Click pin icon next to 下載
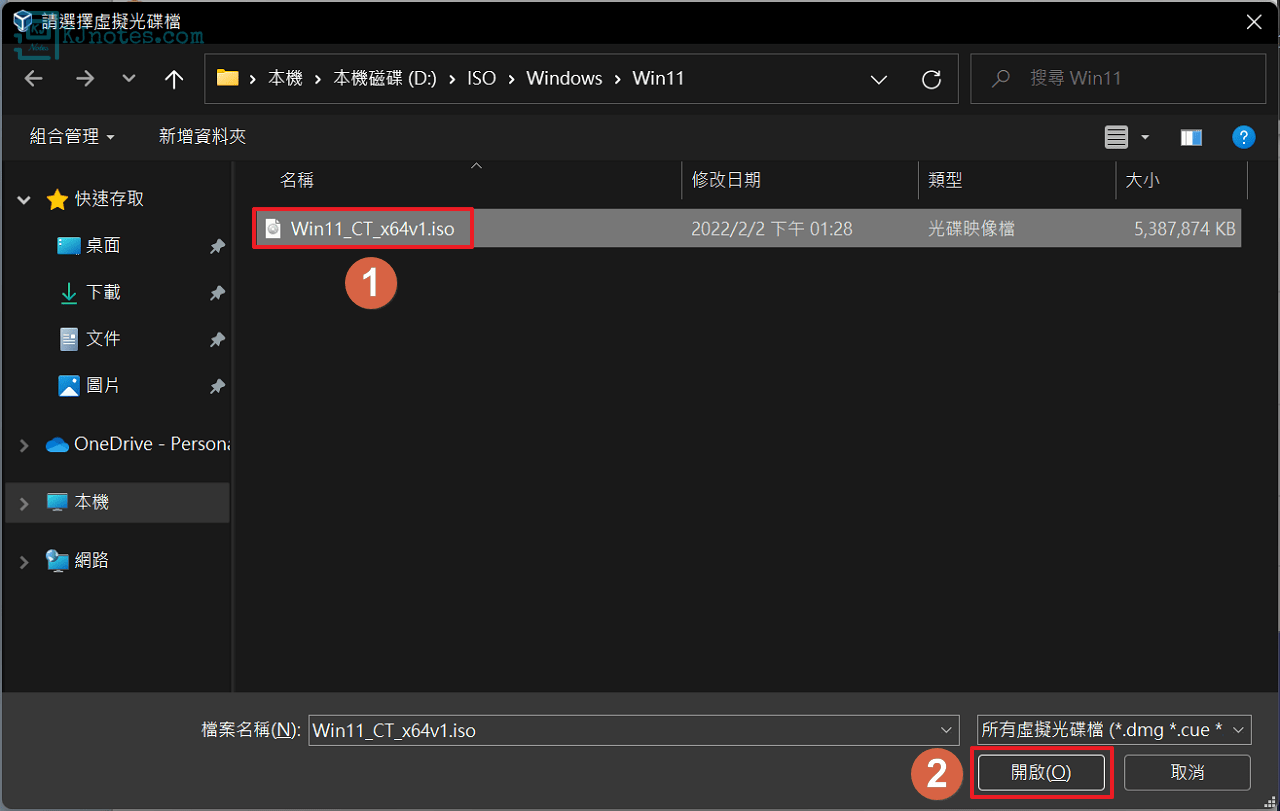 217,293
